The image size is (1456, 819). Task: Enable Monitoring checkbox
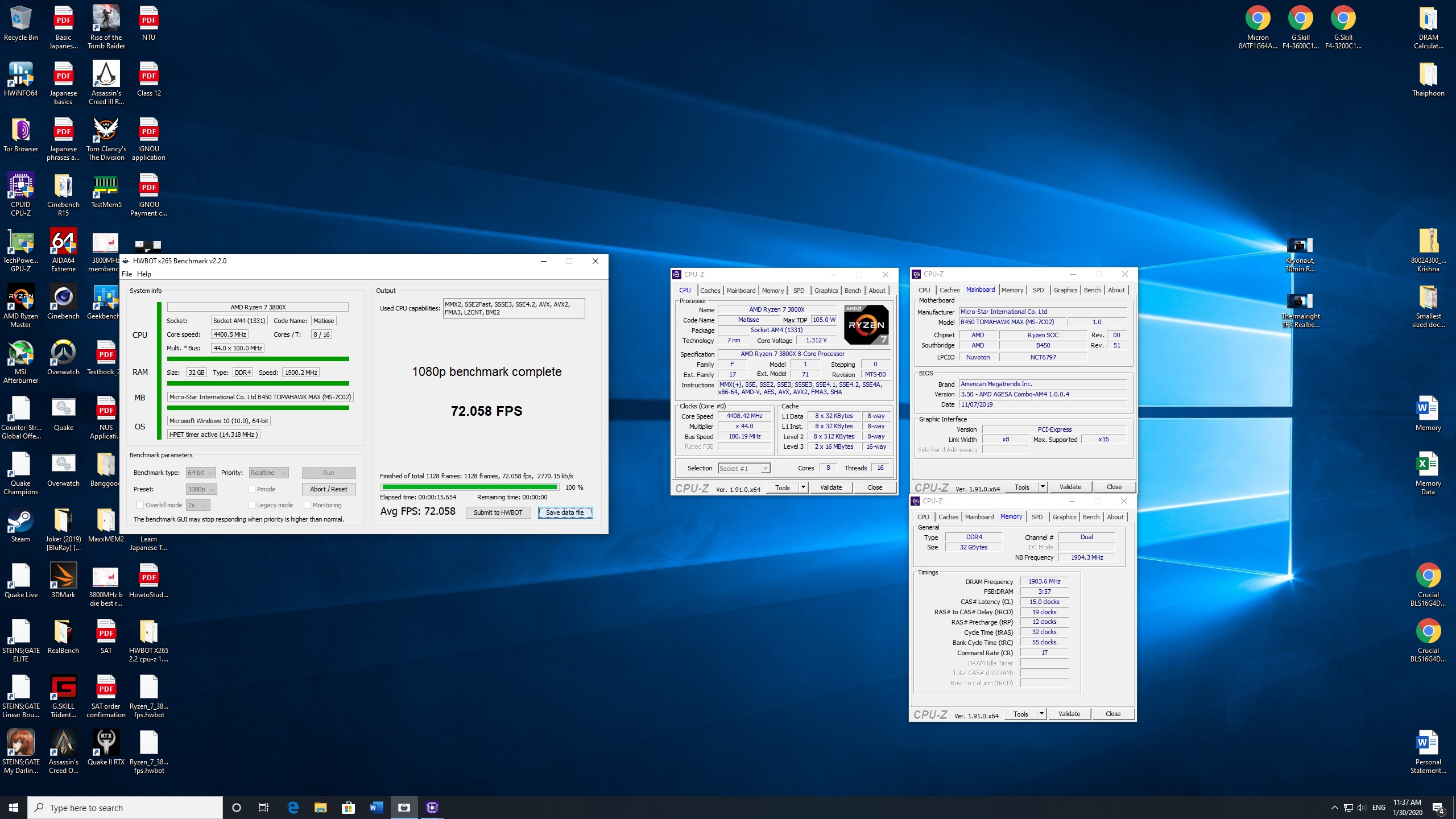click(308, 505)
